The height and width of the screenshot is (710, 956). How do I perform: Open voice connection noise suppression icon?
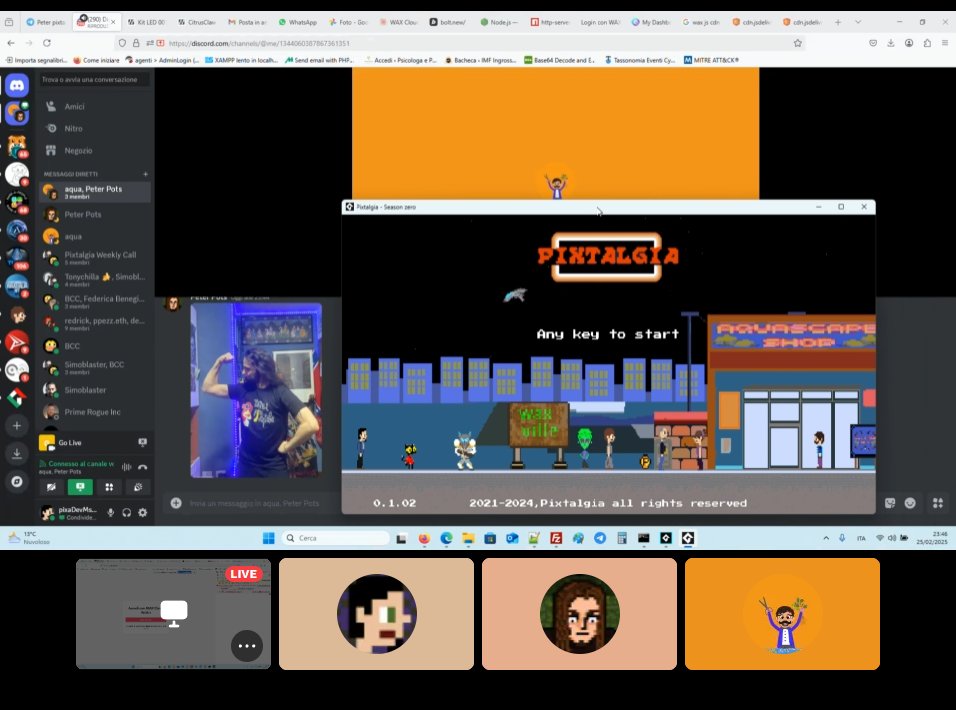(126, 467)
